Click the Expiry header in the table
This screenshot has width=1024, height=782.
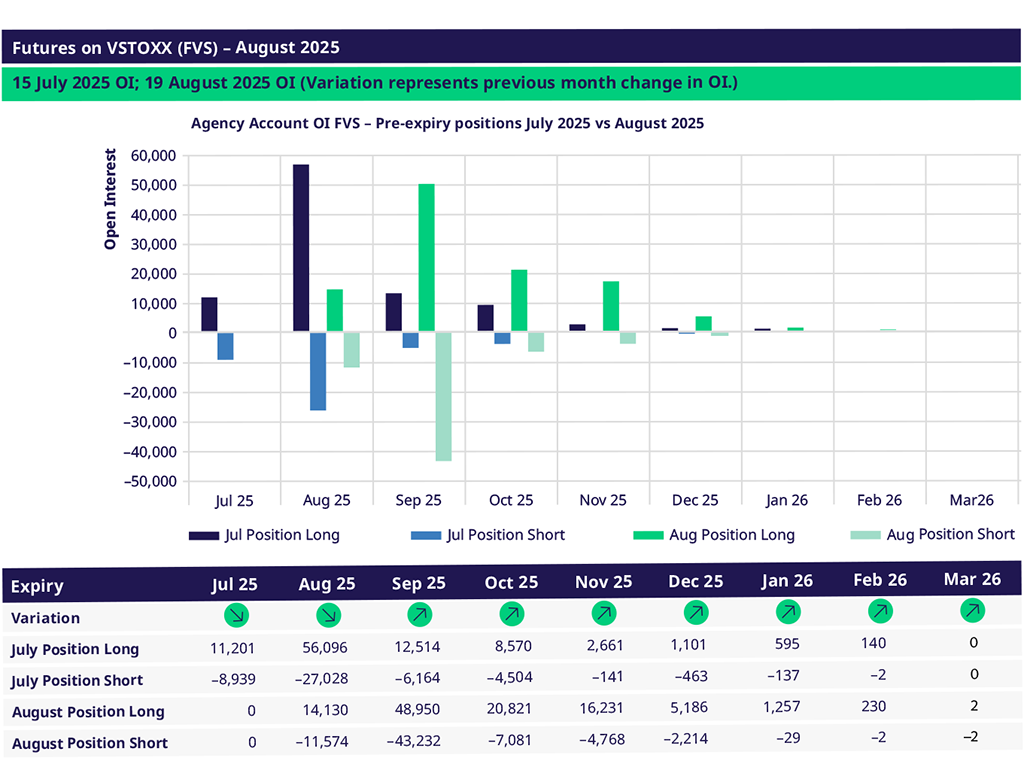[x=37, y=587]
